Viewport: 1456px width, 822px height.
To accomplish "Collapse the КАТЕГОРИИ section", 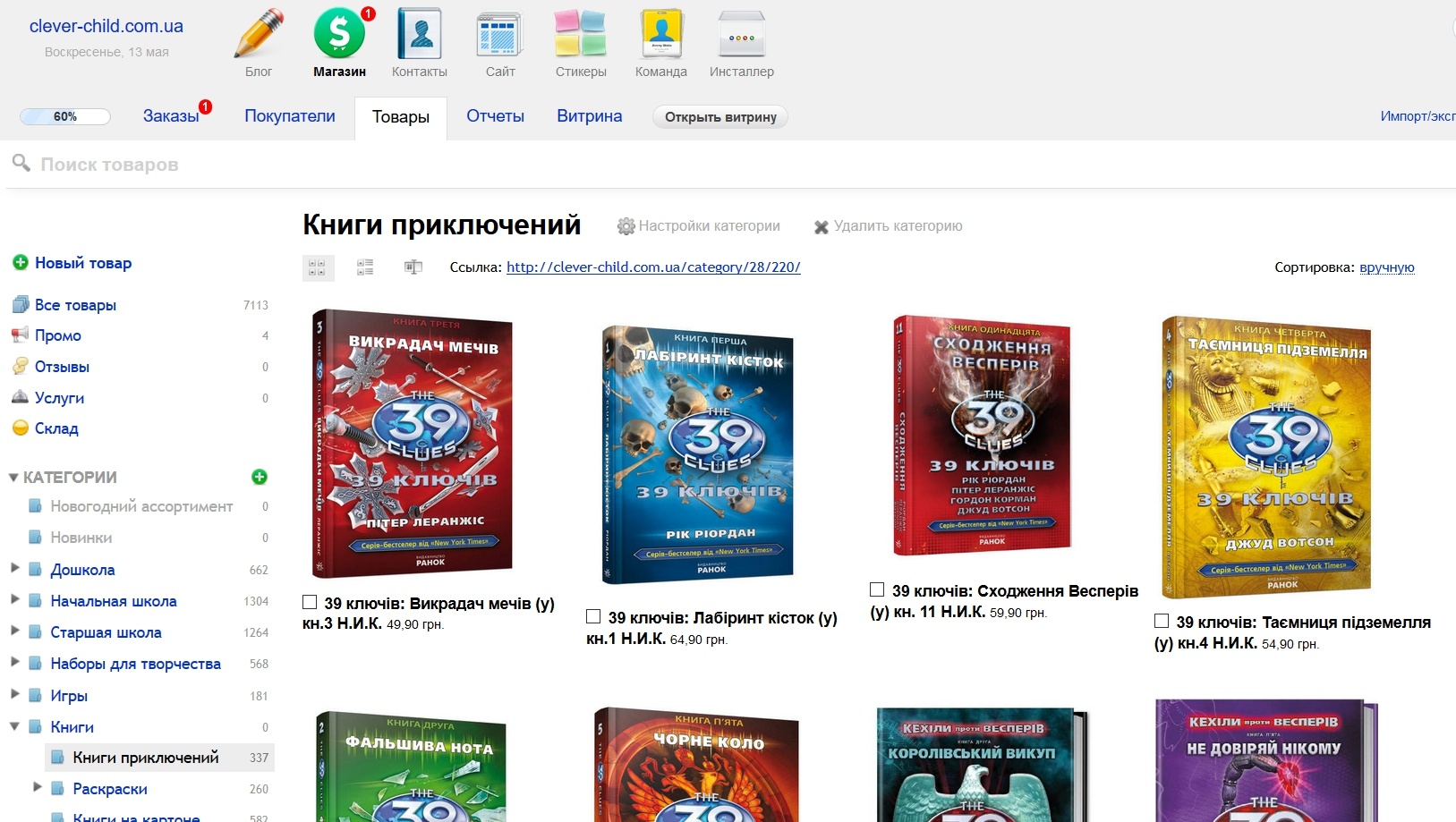I will 13,478.
